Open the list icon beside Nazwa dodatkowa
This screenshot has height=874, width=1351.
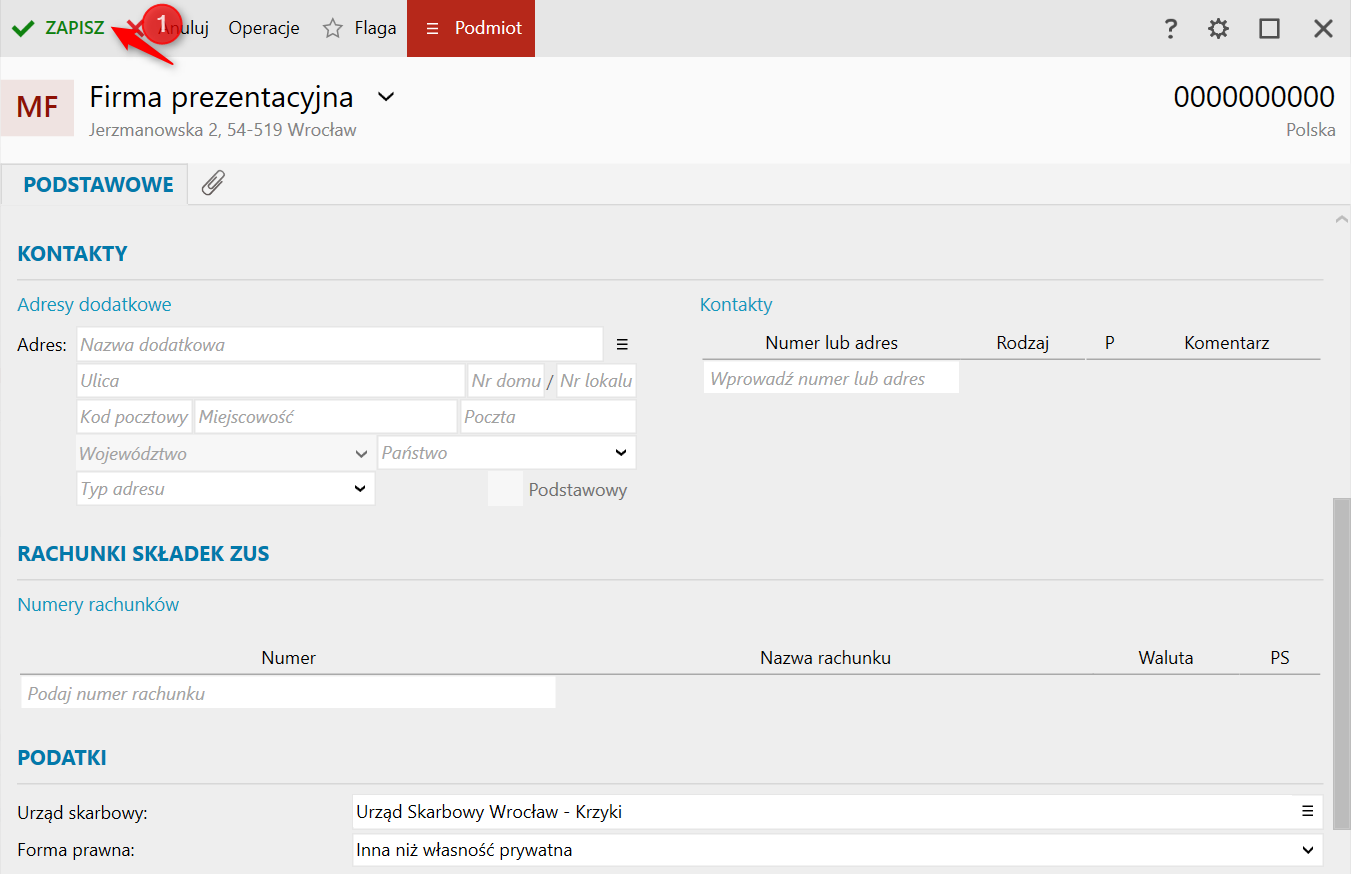(x=622, y=344)
